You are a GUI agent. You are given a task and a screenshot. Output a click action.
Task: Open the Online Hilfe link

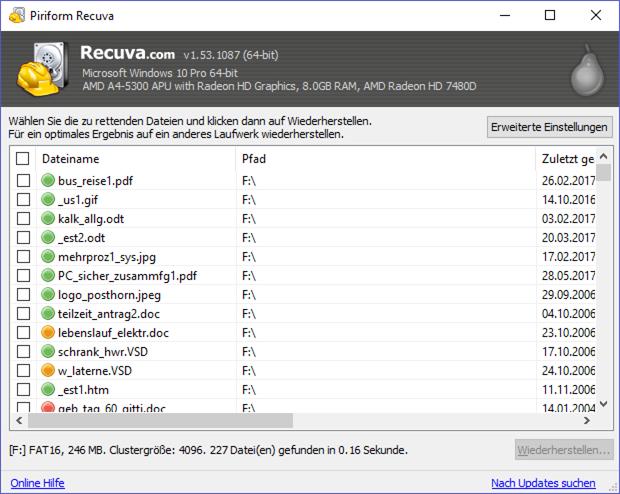[x=40, y=483]
